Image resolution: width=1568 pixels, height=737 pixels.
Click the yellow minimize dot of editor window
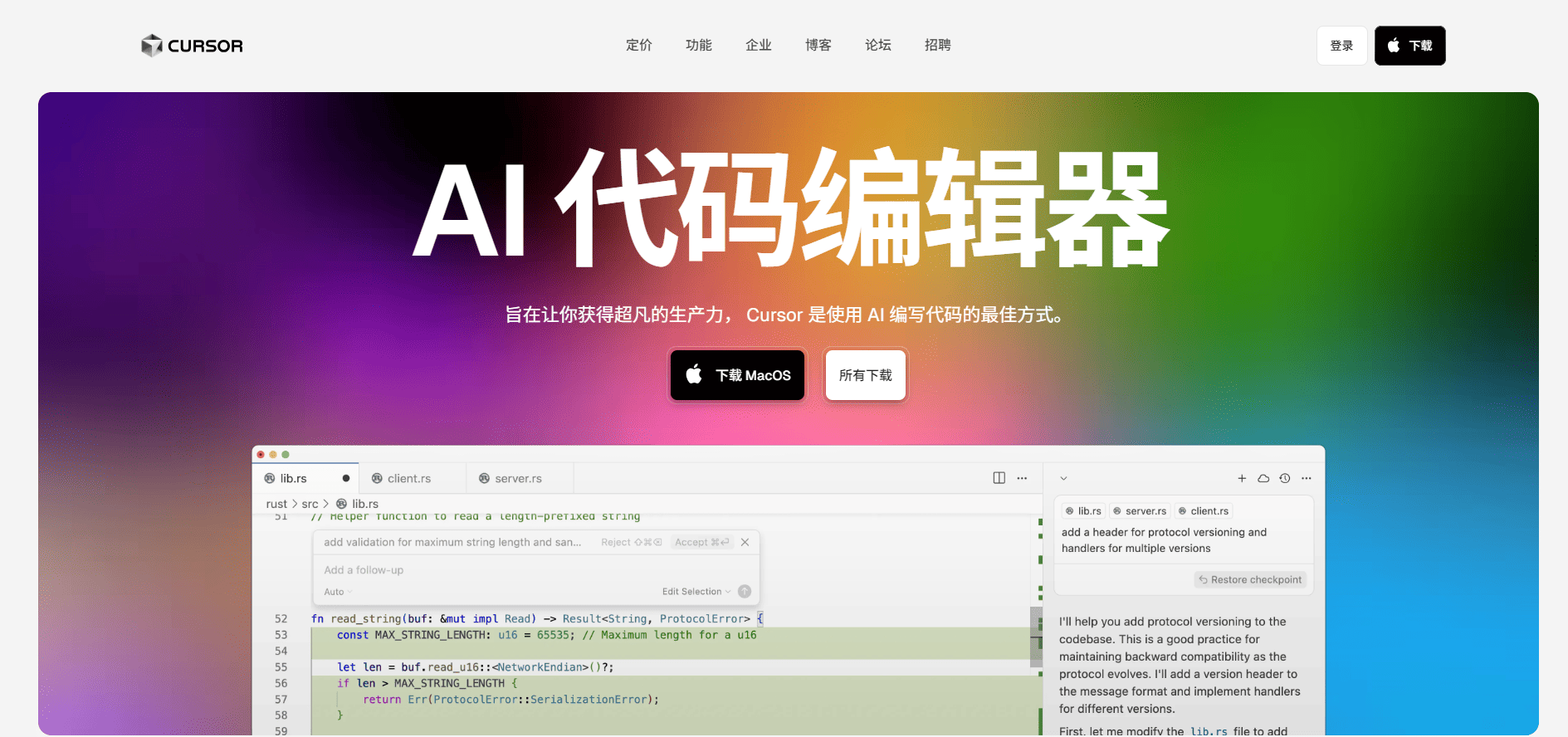273,455
